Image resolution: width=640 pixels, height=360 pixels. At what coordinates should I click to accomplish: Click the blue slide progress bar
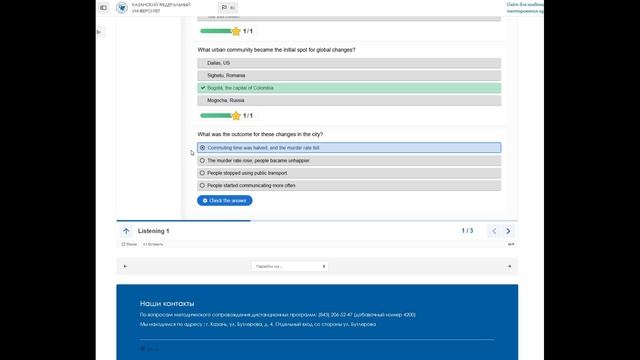(183, 220)
